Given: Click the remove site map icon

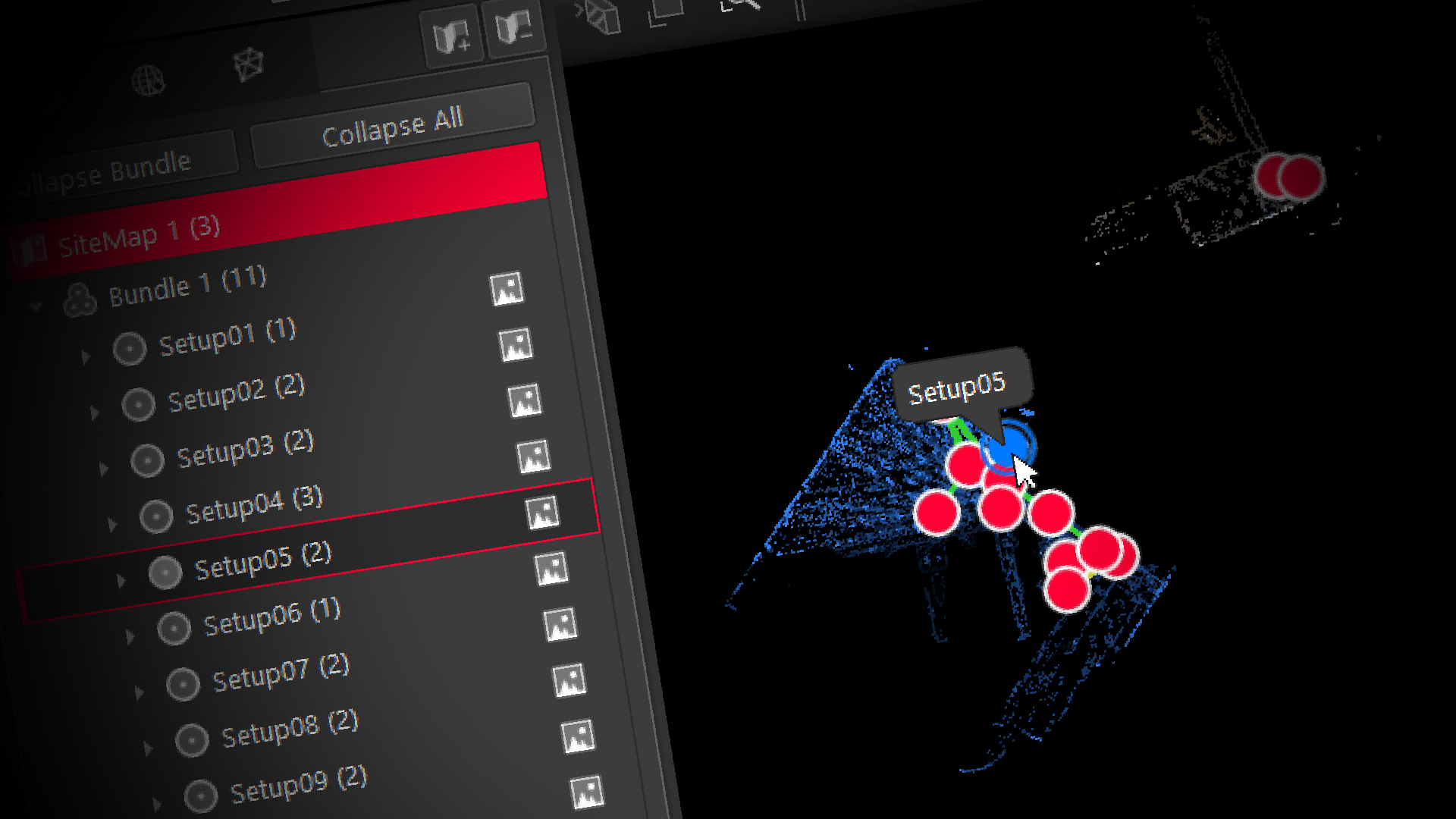Looking at the screenshot, I should pyautogui.click(x=514, y=30).
